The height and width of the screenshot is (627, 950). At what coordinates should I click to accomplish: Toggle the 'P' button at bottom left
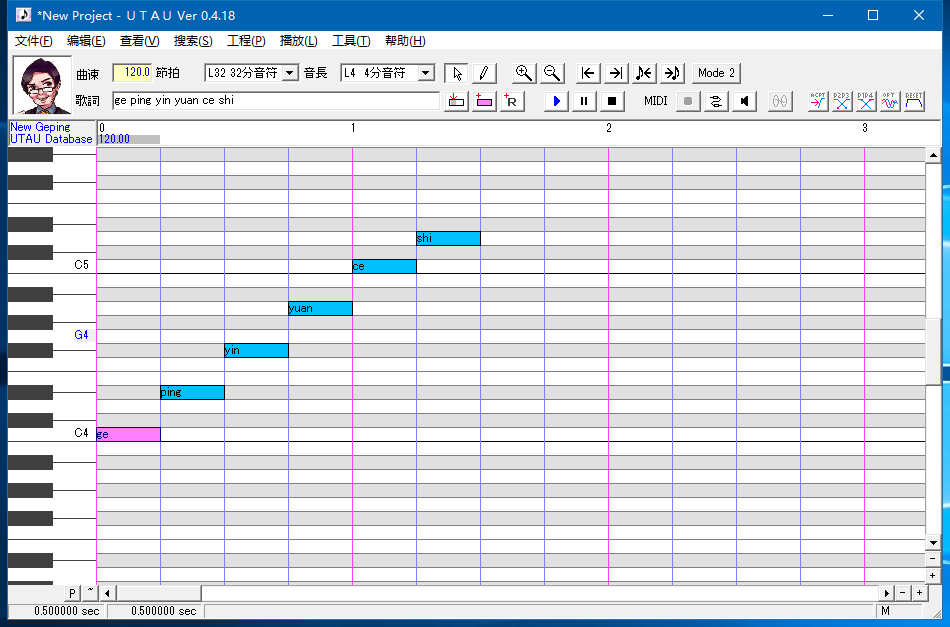point(72,593)
